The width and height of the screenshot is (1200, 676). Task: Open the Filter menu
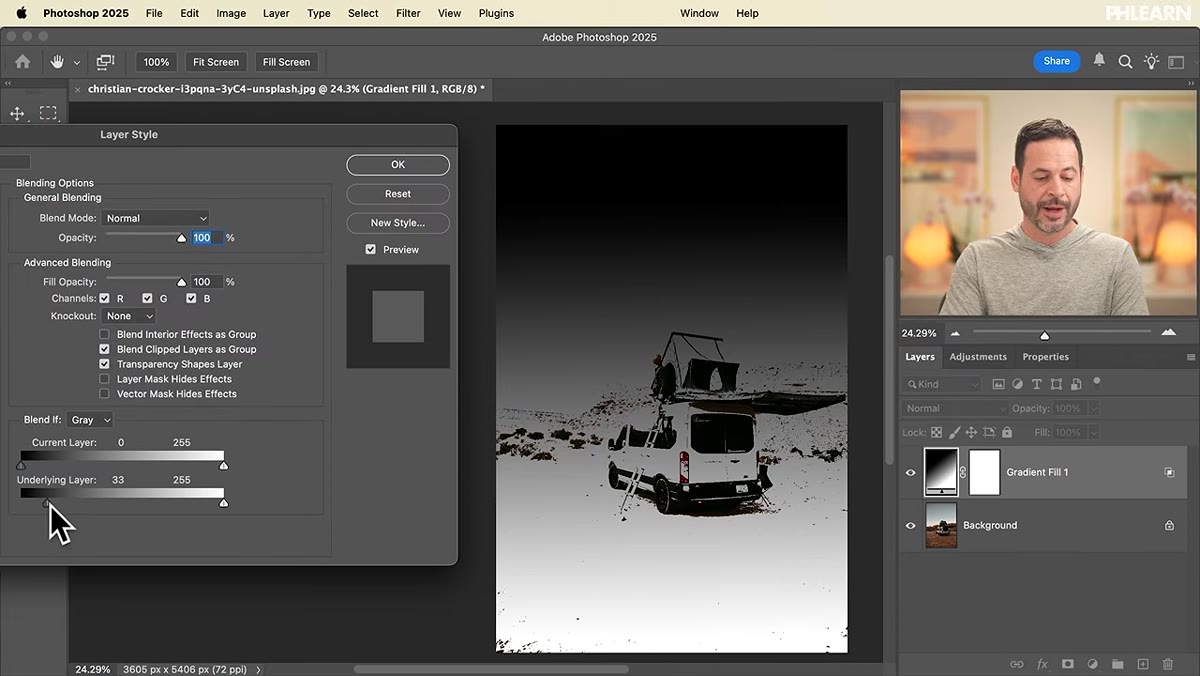pos(408,13)
